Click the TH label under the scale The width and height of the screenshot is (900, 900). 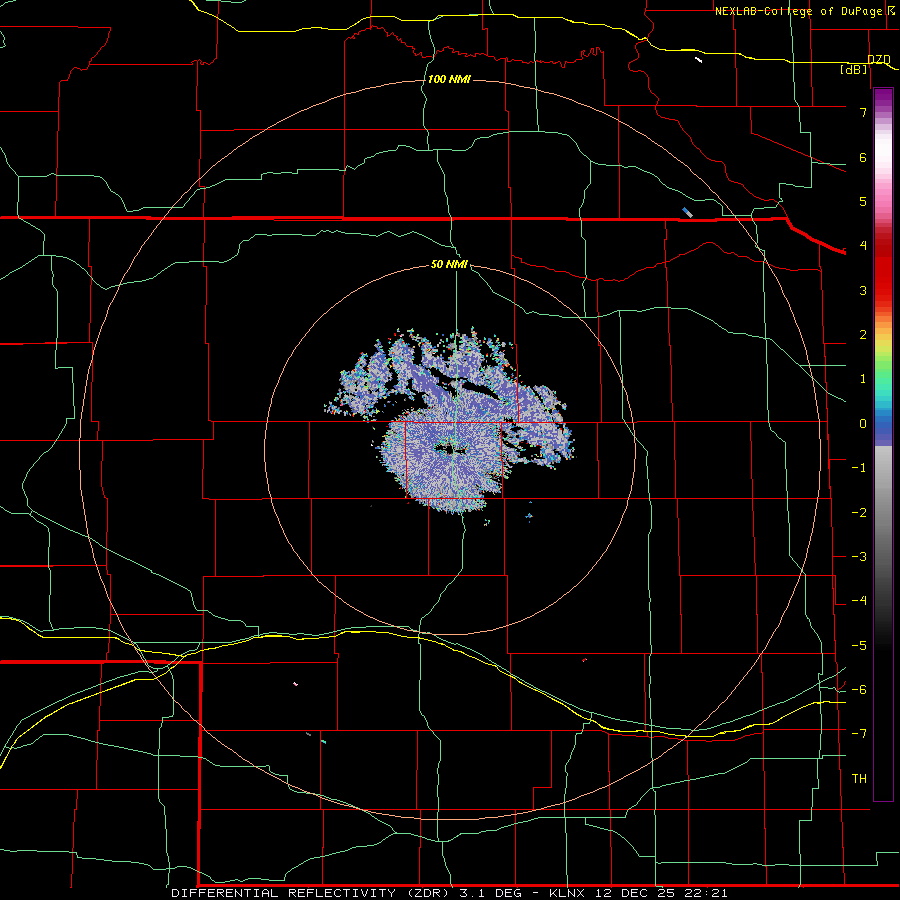pyautogui.click(x=859, y=779)
